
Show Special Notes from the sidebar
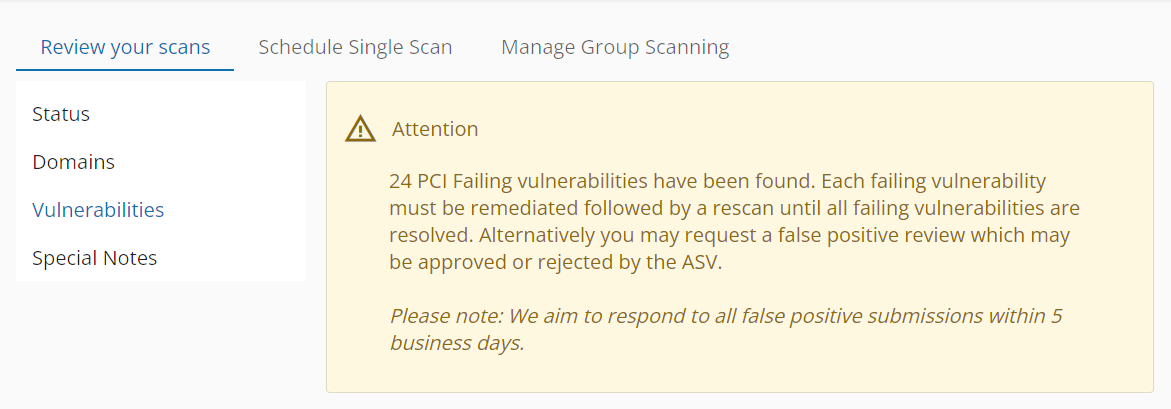(x=94, y=258)
